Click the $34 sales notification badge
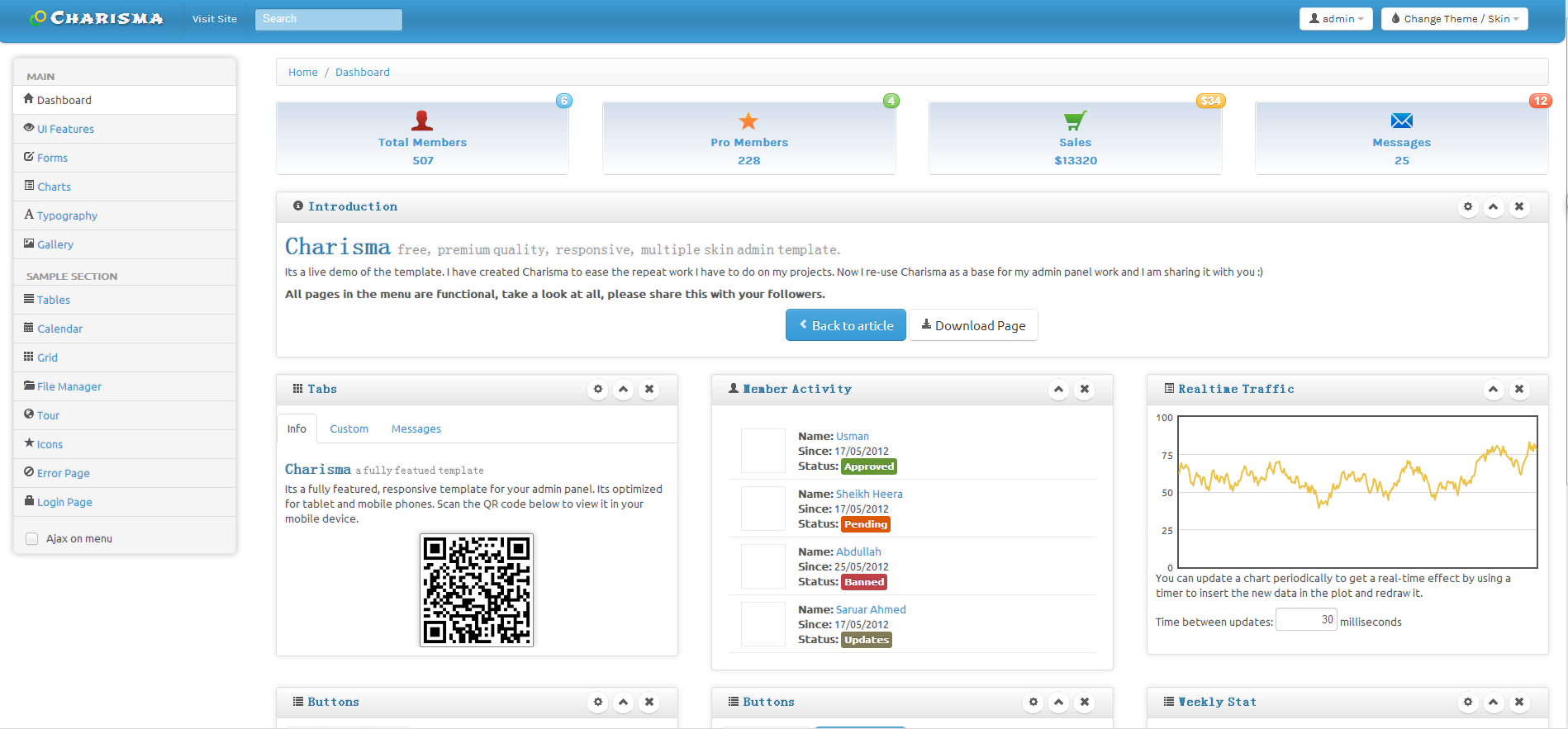The width and height of the screenshot is (1568, 729). [x=1211, y=101]
